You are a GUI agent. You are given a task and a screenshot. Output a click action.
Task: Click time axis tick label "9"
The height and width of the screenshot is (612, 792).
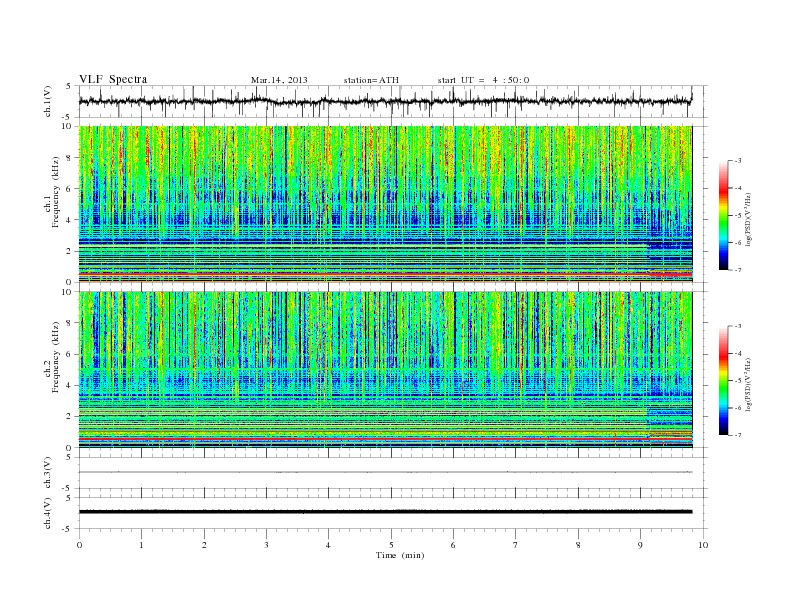[640, 545]
